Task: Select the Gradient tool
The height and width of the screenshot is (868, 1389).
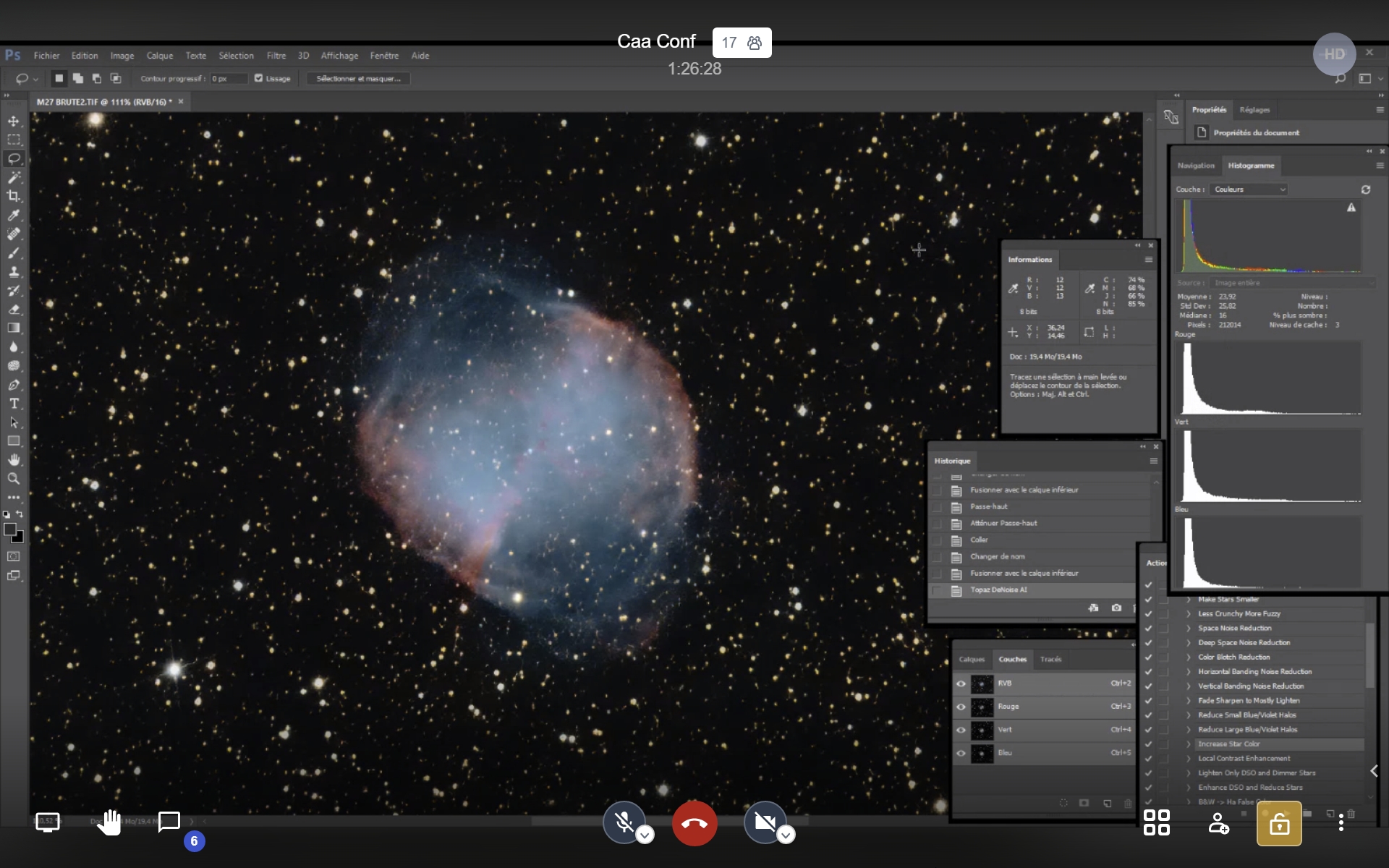Action: pos(14,328)
